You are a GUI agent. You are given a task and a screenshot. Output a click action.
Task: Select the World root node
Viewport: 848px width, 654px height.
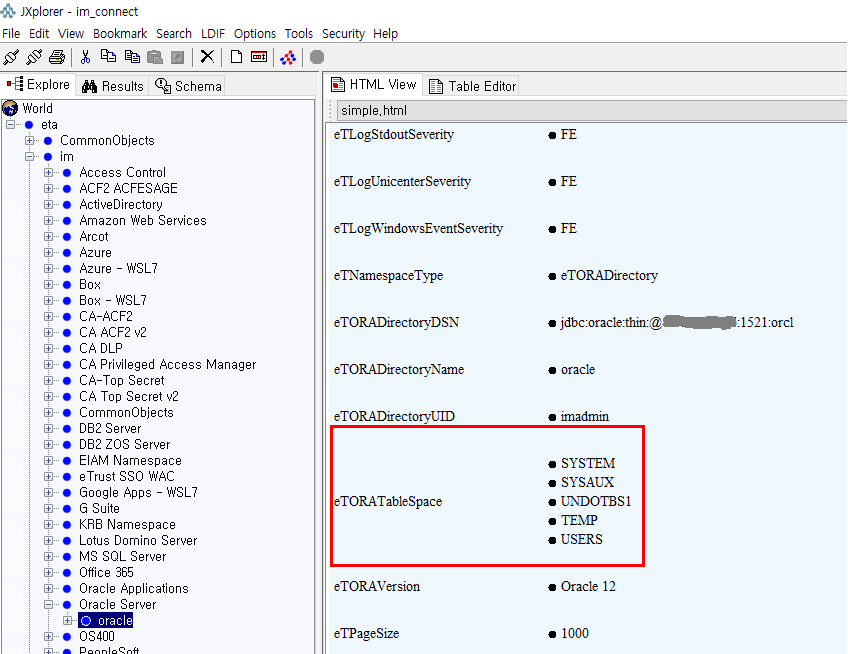pos(37,108)
